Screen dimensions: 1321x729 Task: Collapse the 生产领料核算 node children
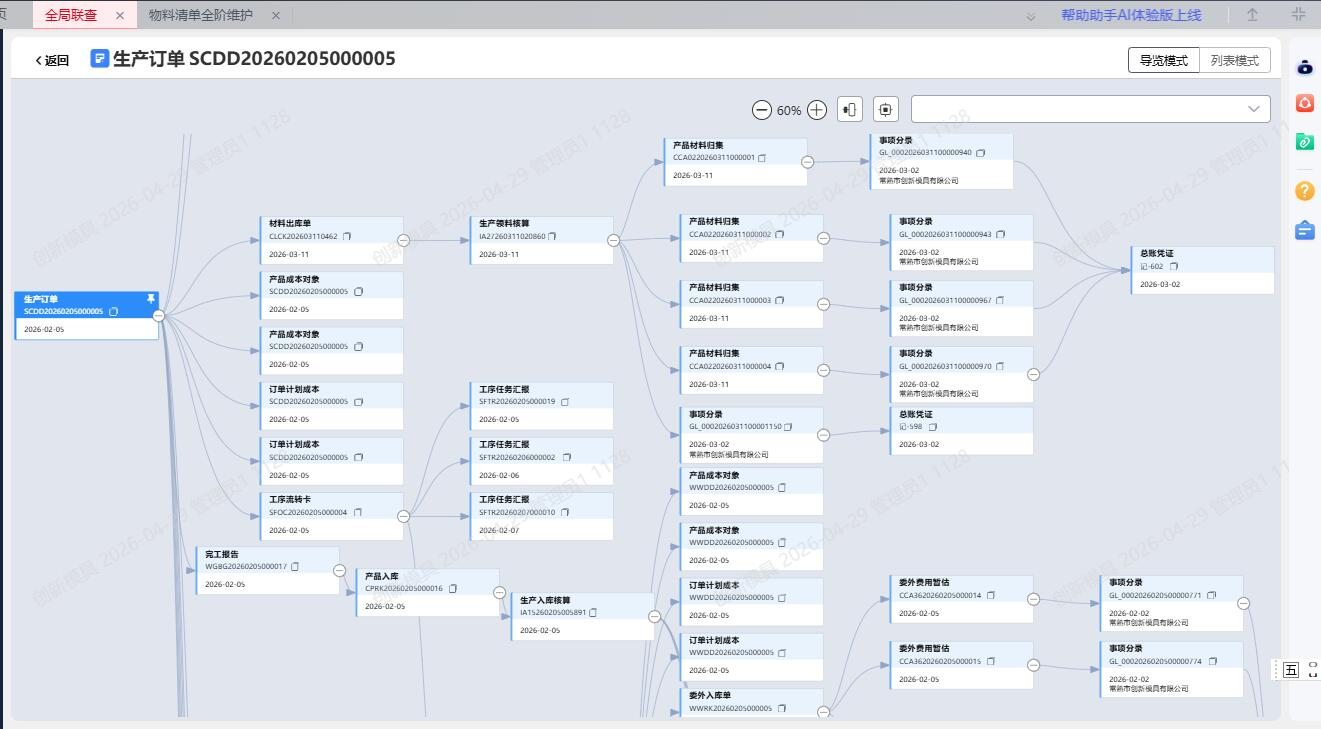[x=613, y=240]
